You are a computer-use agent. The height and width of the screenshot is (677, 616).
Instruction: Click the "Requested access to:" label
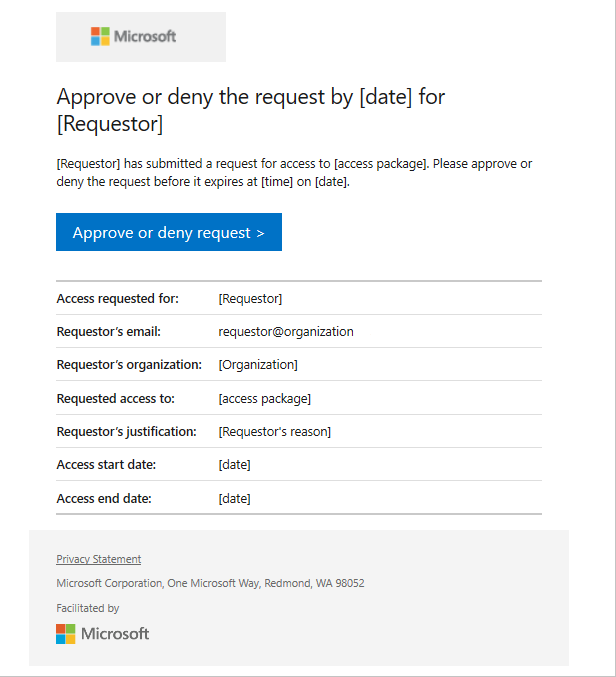pyautogui.click(x=115, y=399)
